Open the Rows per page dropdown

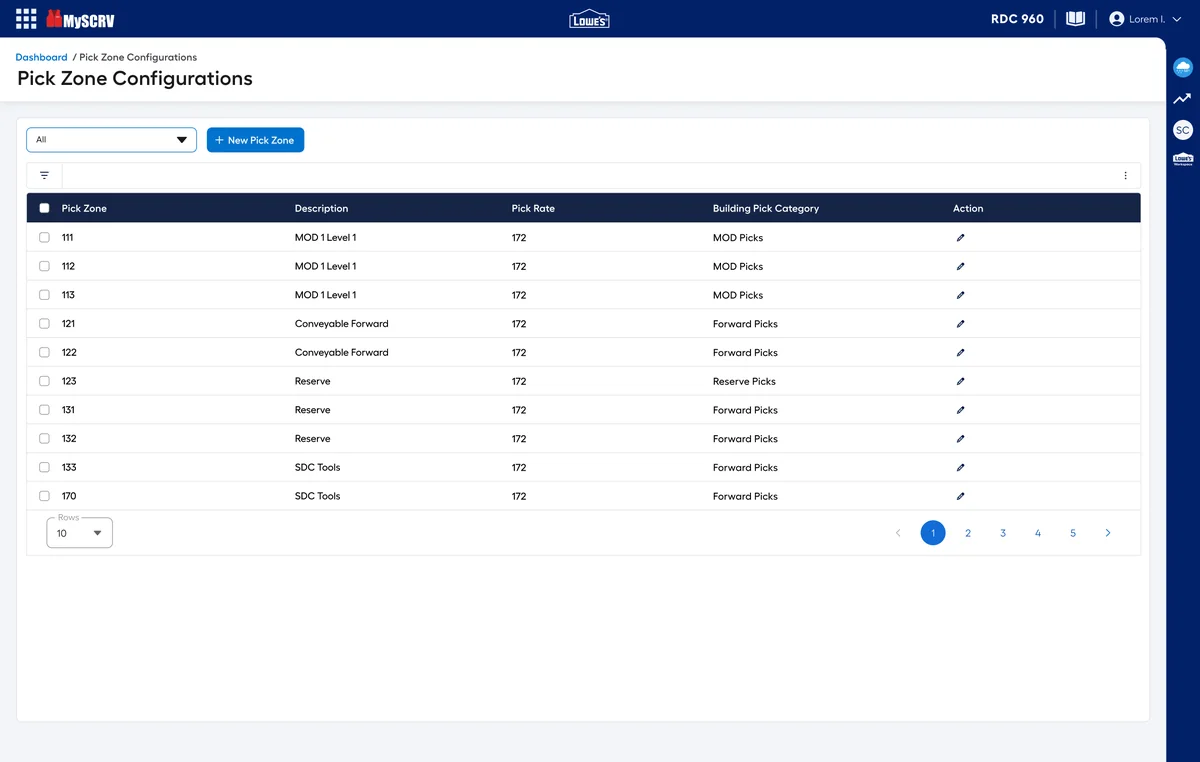(80, 533)
